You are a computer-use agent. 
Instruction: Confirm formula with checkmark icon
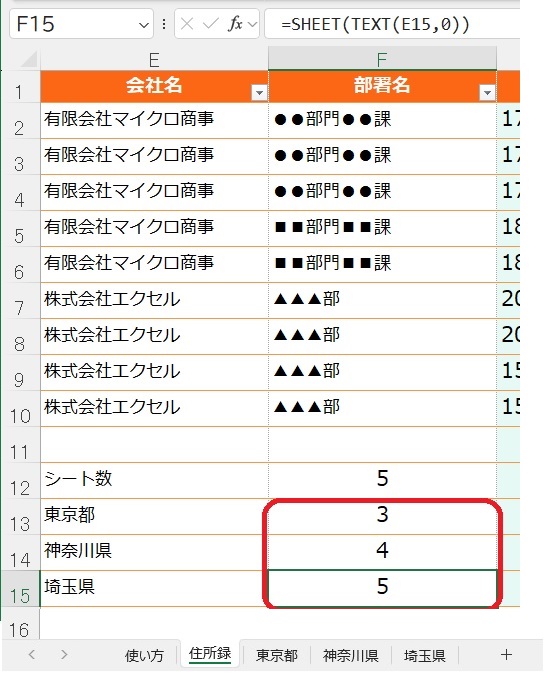coord(210,24)
